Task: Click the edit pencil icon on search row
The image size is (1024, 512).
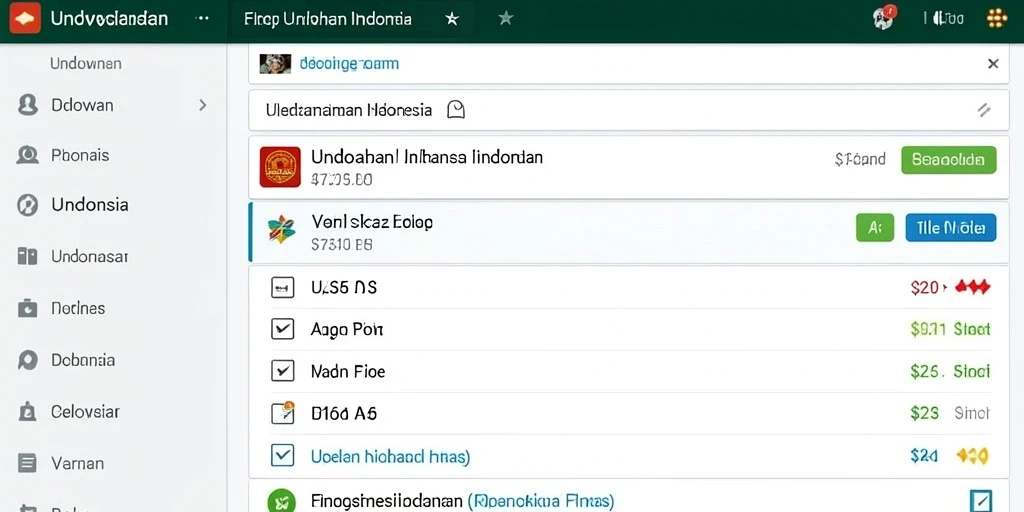Action: (x=984, y=110)
